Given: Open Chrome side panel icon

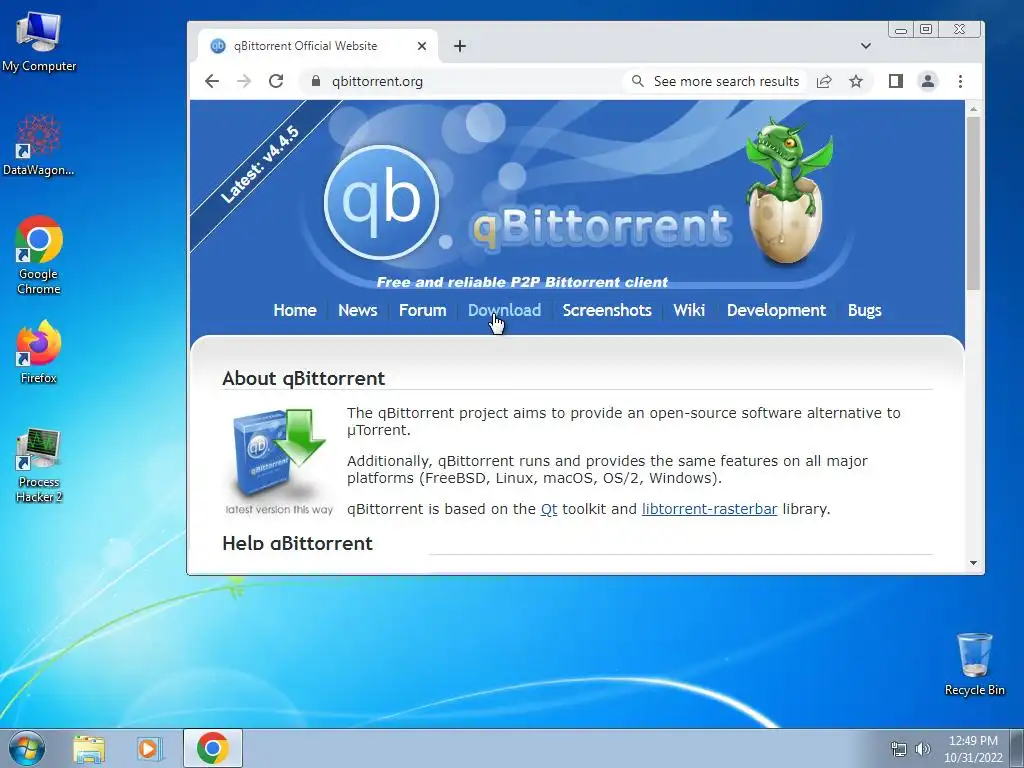Looking at the screenshot, I should [x=895, y=81].
